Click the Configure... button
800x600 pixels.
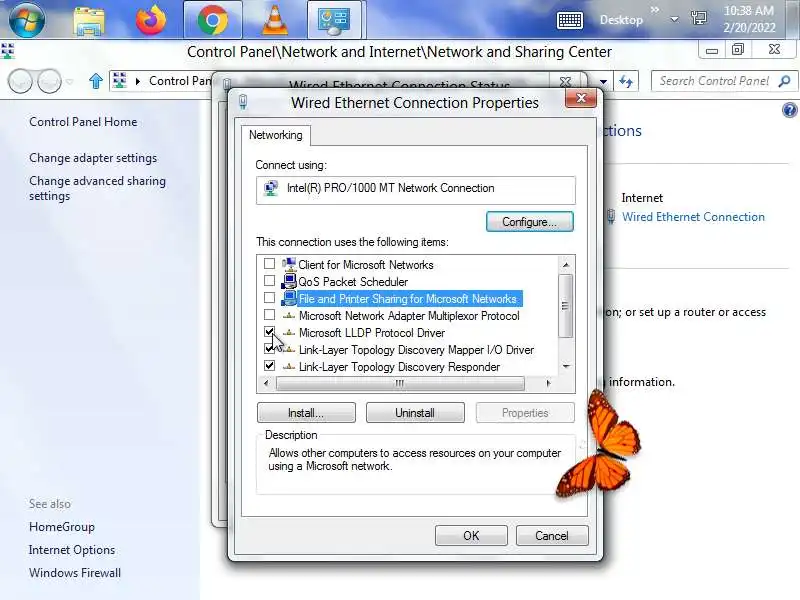(x=530, y=222)
